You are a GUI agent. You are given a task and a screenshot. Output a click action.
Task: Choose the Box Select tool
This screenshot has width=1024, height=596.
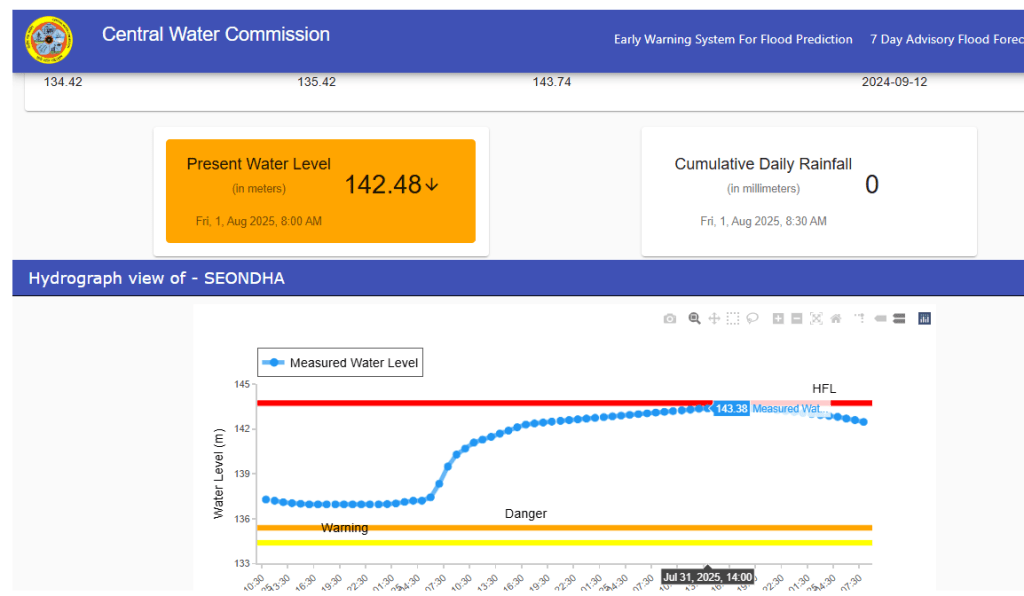(x=733, y=319)
